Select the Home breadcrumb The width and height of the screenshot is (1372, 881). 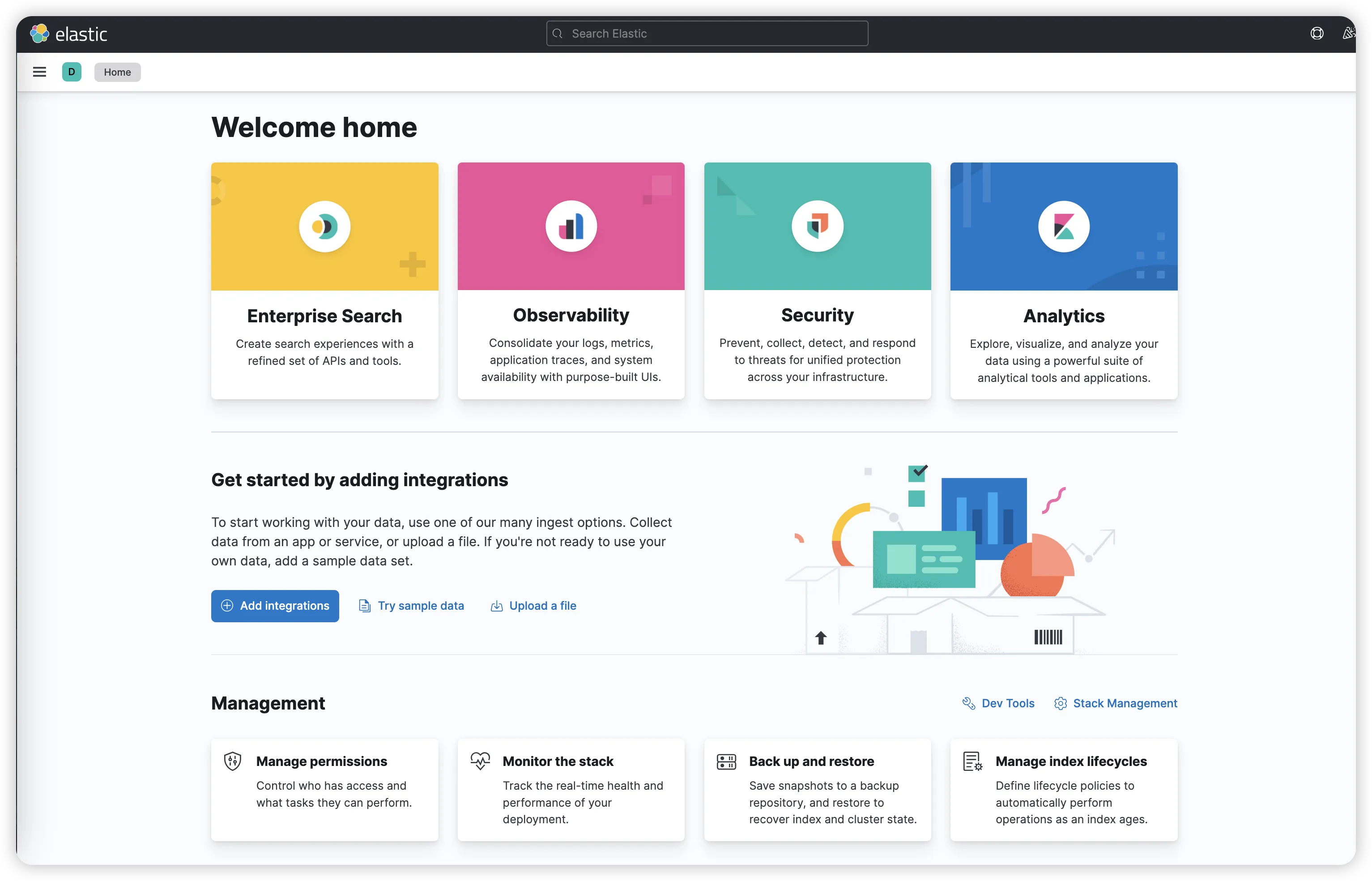(x=117, y=72)
